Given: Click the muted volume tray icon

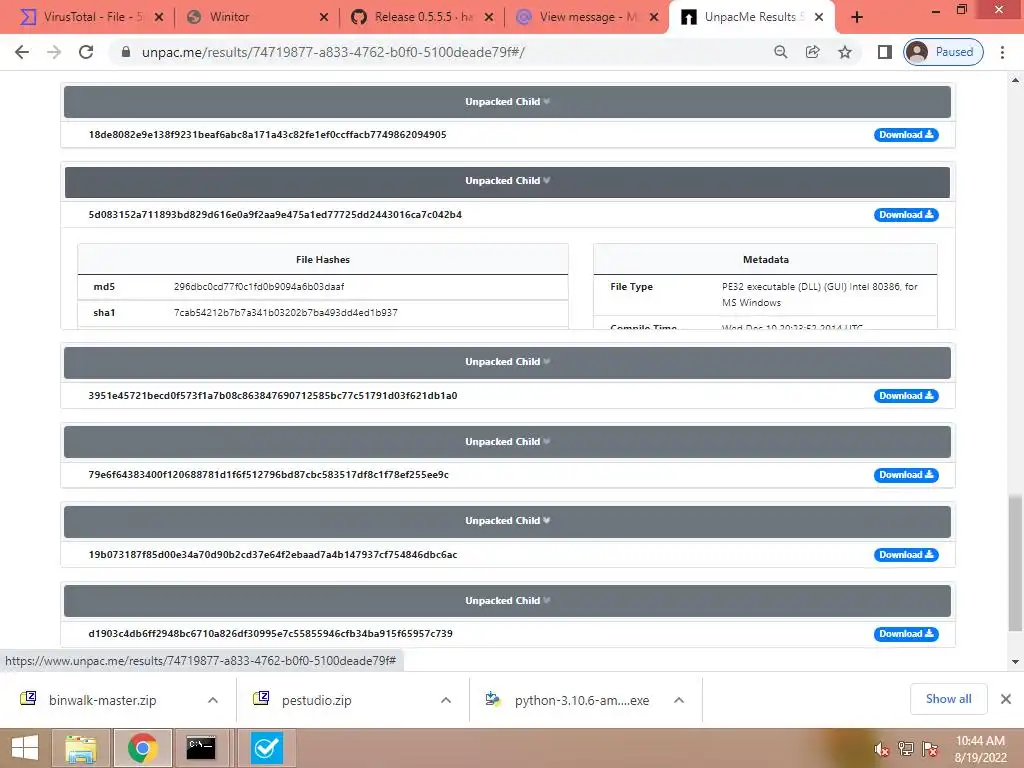Looking at the screenshot, I should tap(881, 749).
